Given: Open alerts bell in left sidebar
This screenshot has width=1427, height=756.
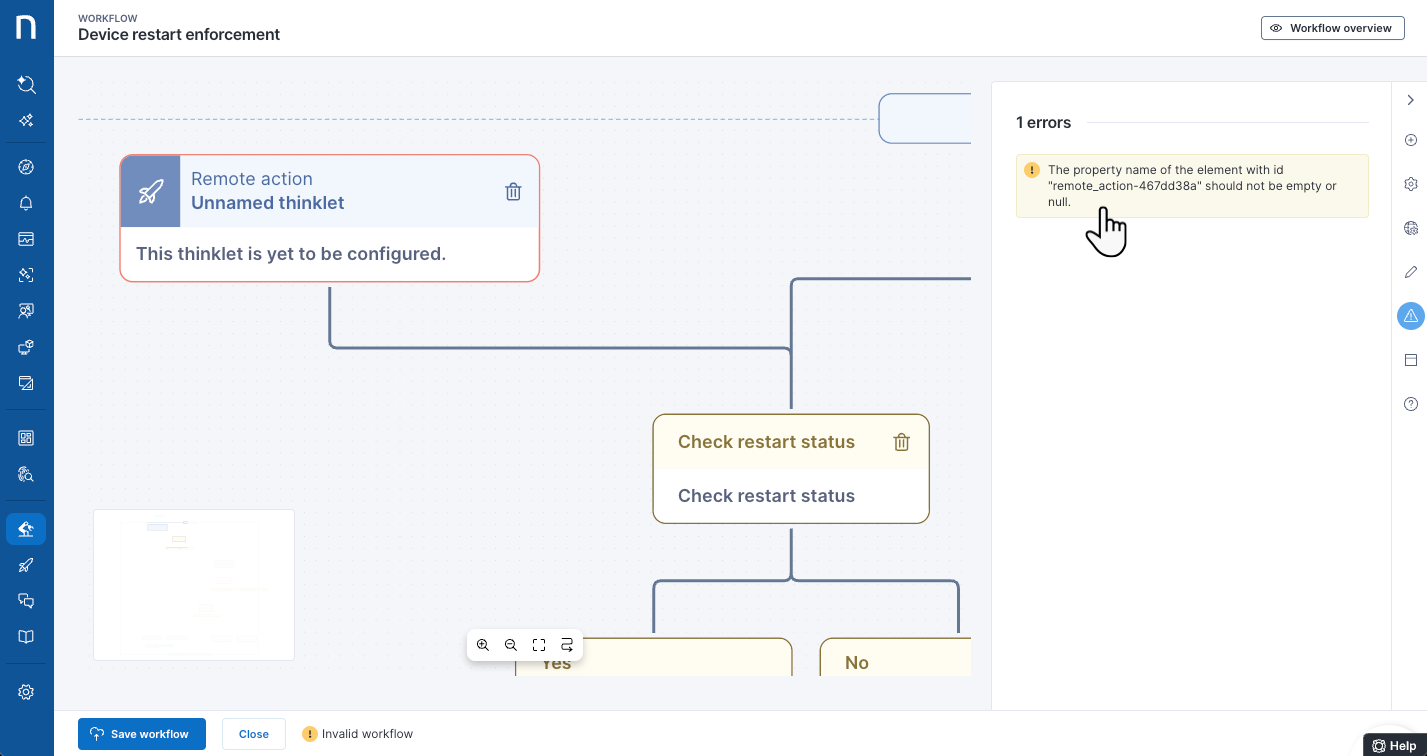Looking at the screenshot, I should pos(27,203).
